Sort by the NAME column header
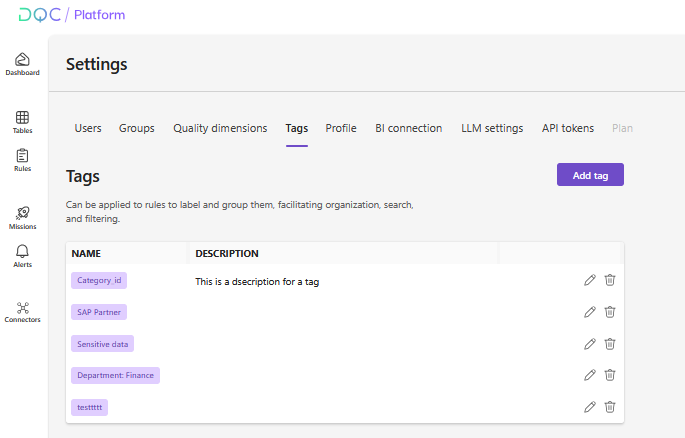685x438 pixels. [86, 254]
